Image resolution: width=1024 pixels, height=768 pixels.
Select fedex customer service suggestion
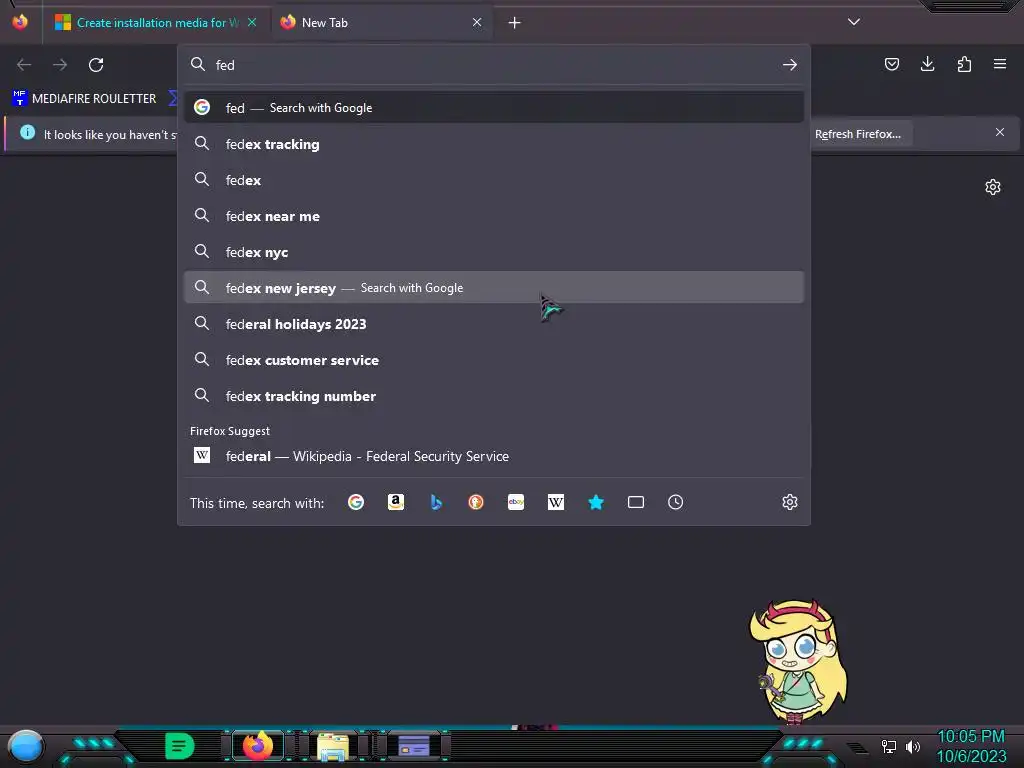point(494,360)
